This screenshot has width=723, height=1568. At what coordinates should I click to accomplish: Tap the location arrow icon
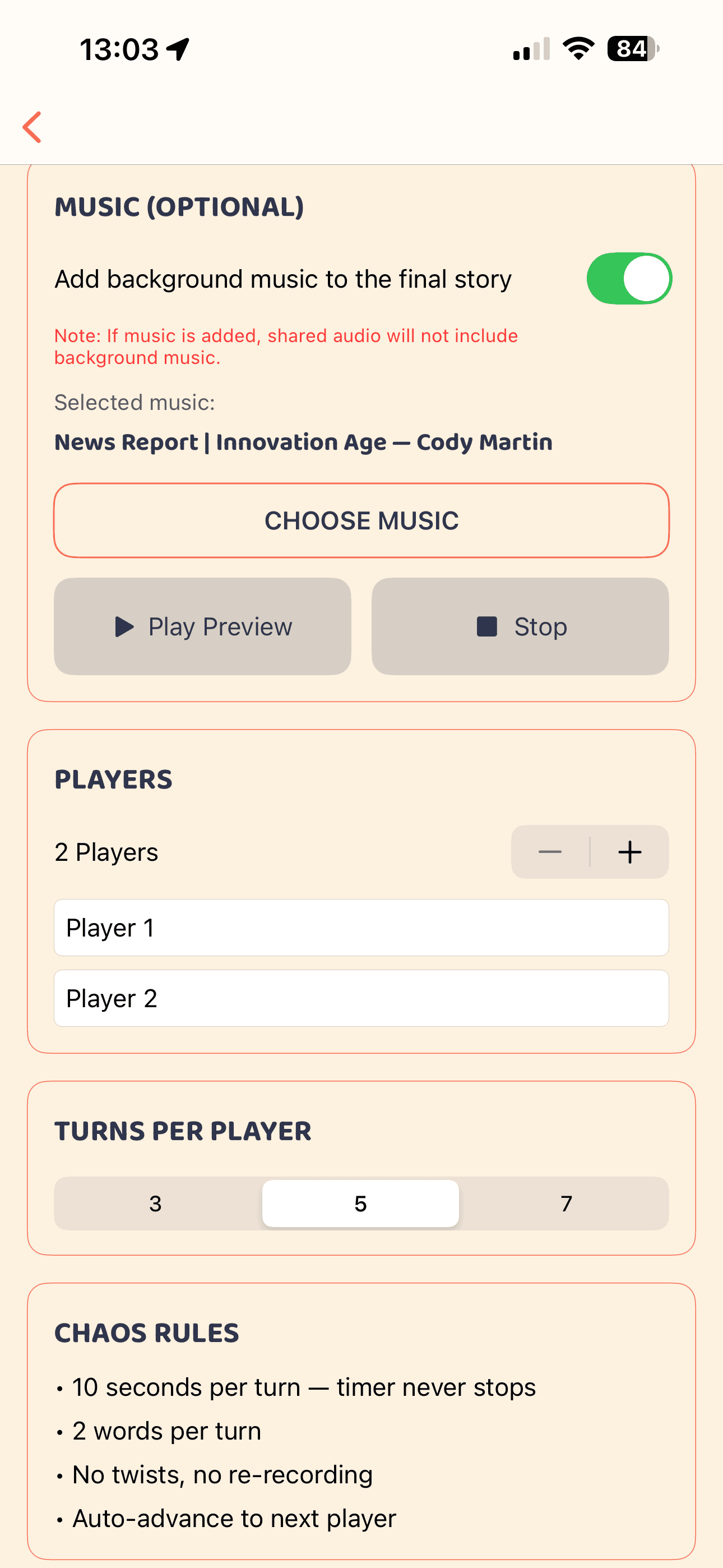tap(178, 49)
